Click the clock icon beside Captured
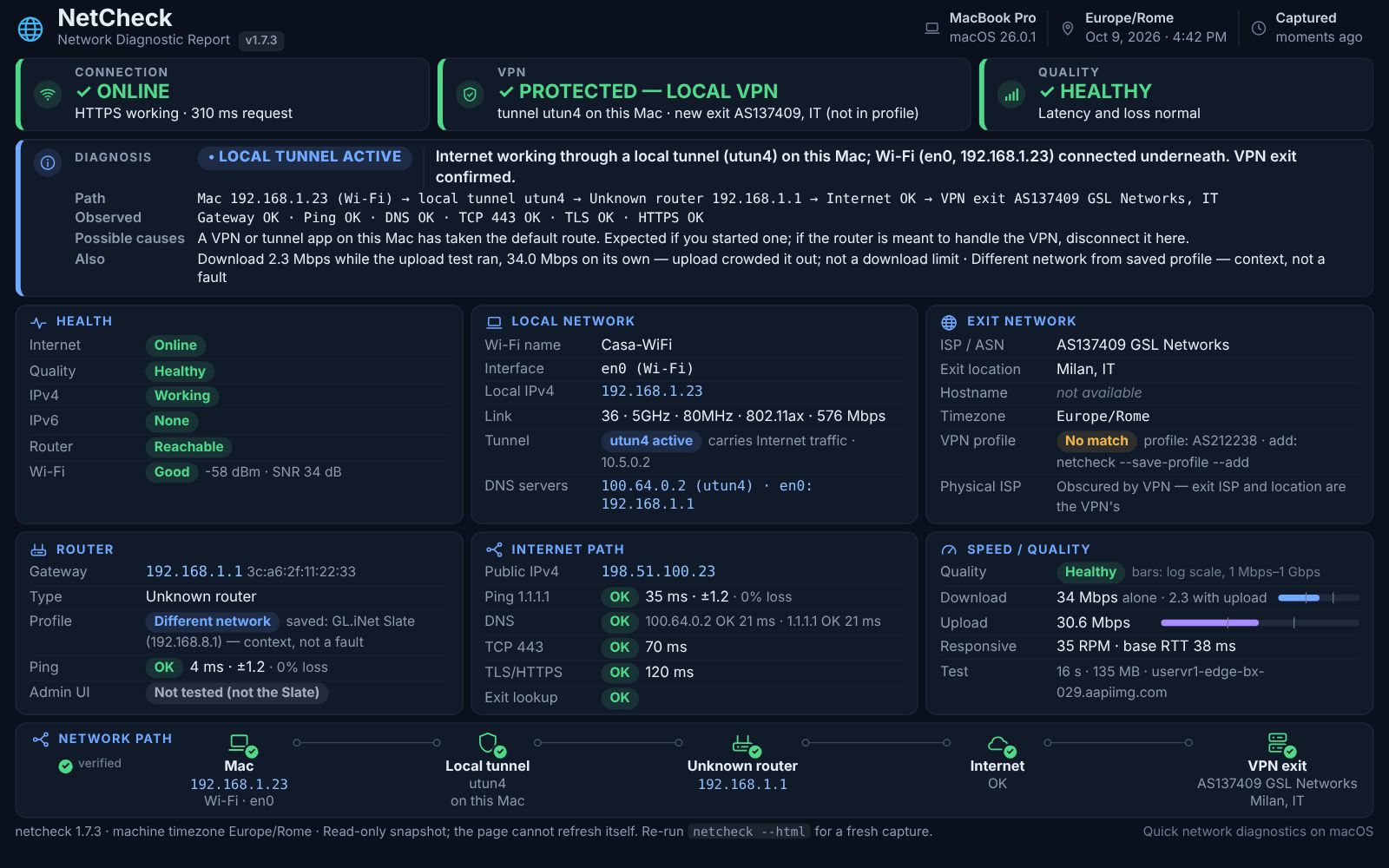 1258,28
